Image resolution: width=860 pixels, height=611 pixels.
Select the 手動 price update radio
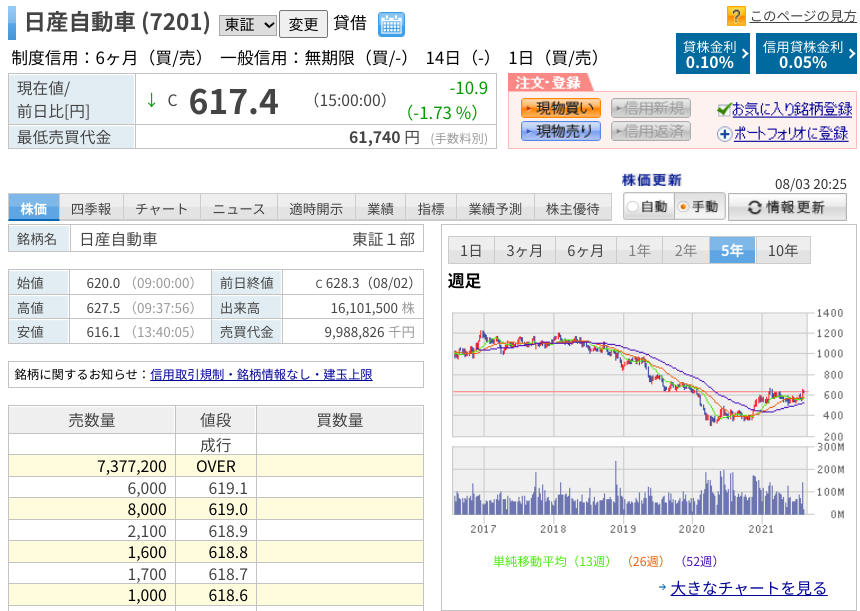pyautogui.click(x=683, y=207)
